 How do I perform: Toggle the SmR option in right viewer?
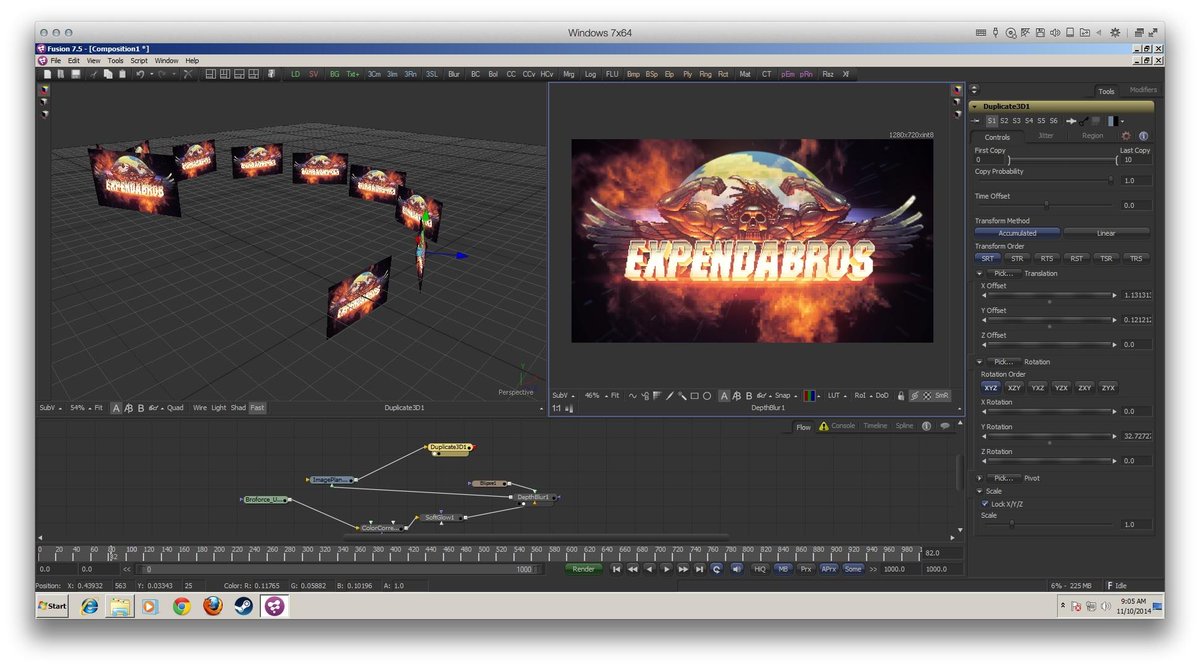[x=941, y=396]
